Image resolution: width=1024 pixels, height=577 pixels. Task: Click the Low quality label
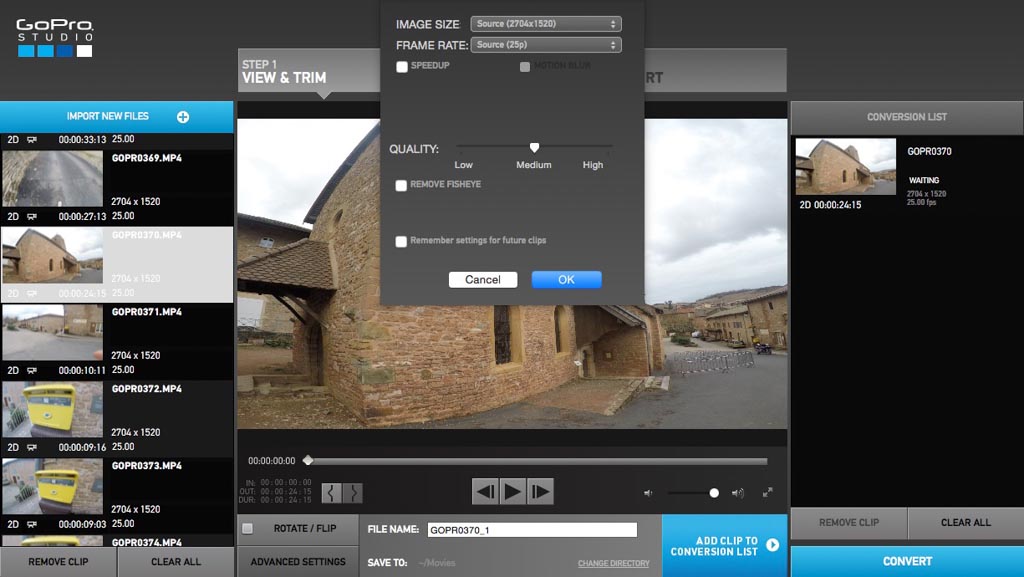[464, 165]
